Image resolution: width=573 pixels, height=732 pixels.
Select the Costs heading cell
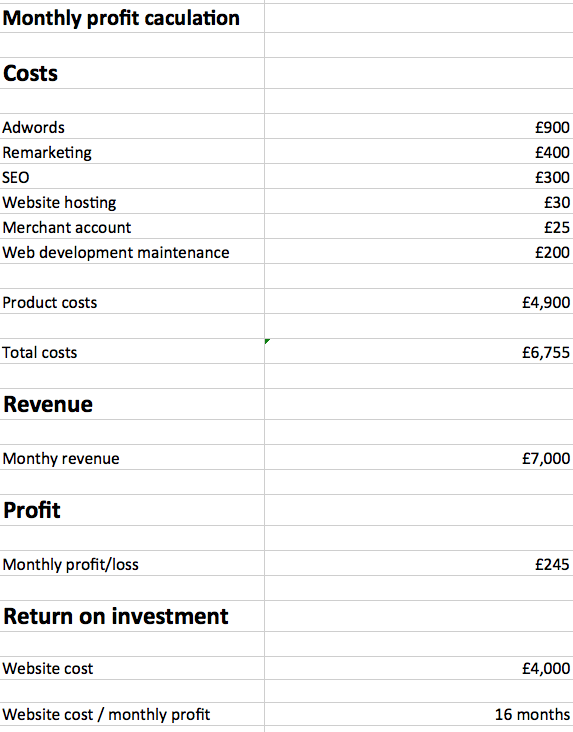[x=132, y=73]
